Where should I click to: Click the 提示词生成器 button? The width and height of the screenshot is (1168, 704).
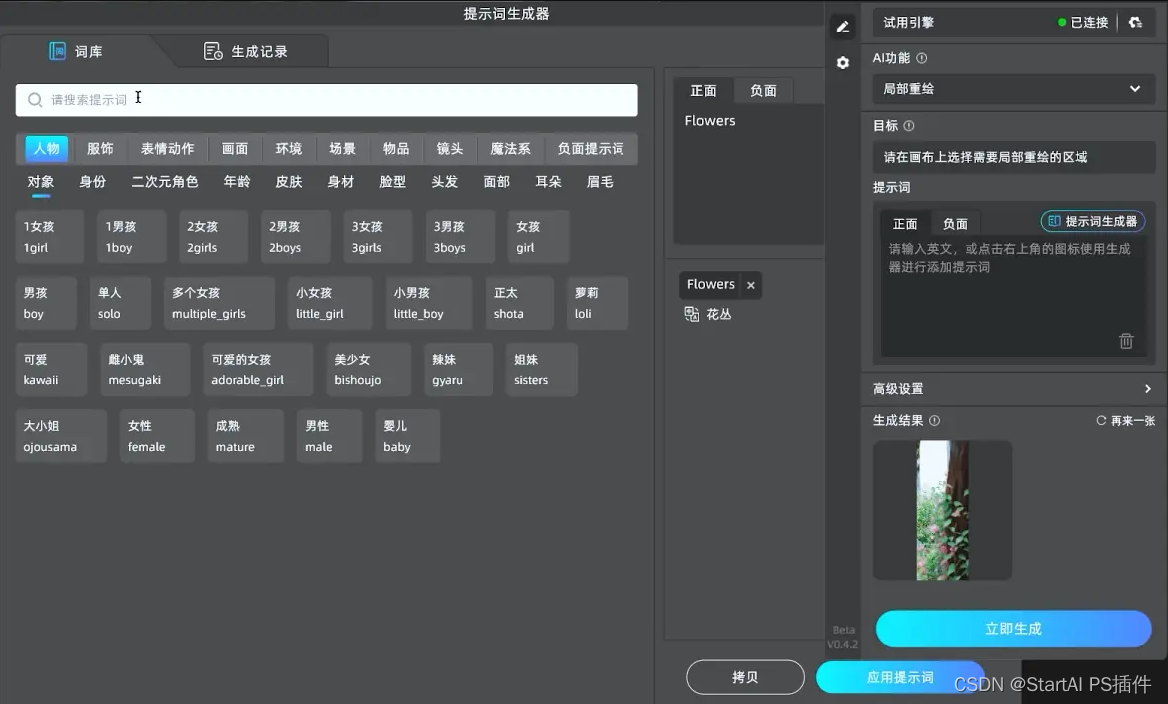tap(1093, 221)
